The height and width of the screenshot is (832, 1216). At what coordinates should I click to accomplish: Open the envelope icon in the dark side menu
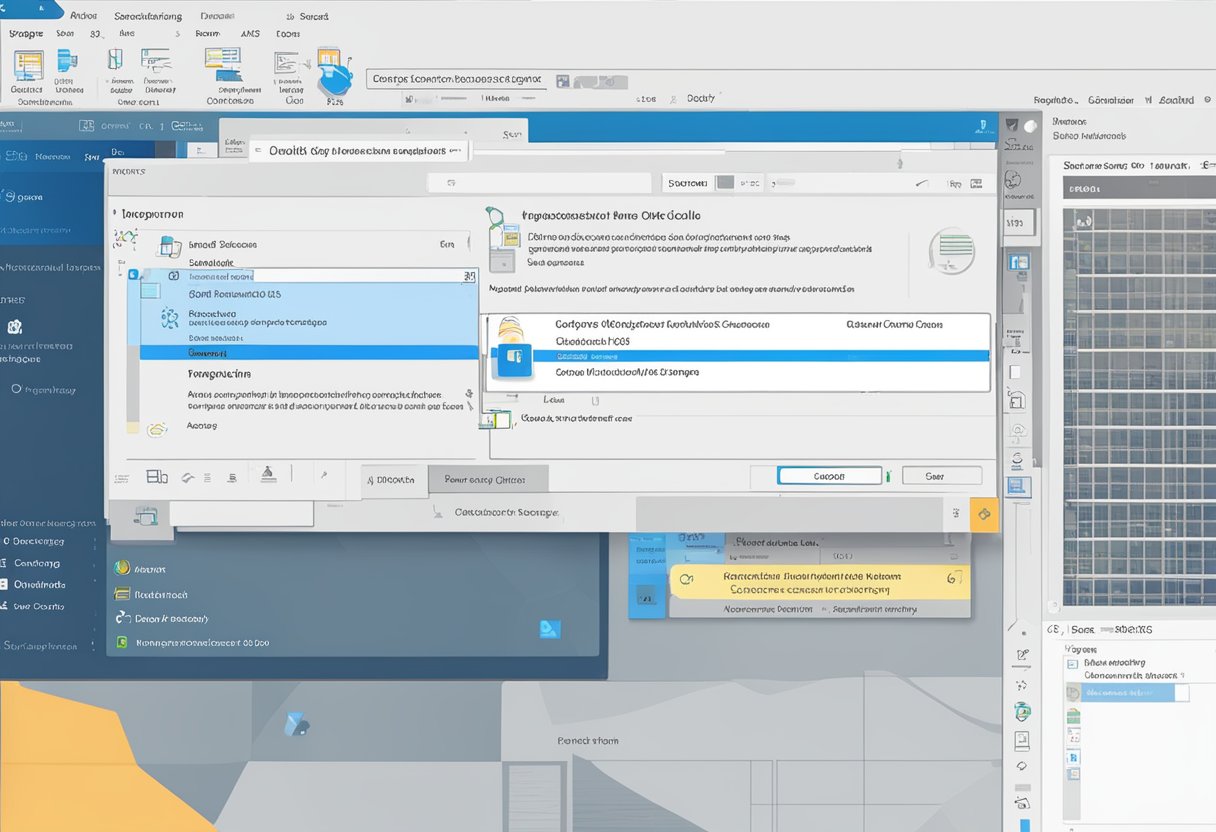click(x=13, y=327)
